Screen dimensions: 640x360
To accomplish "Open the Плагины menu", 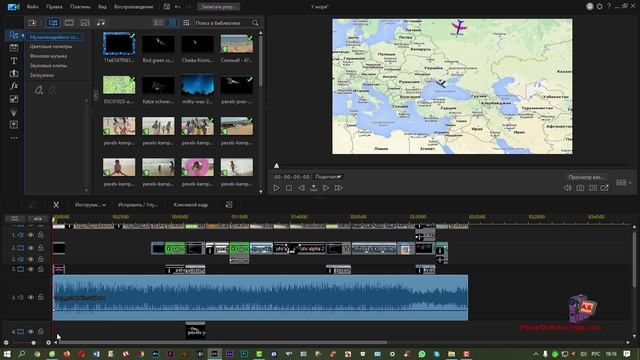I will pyautogui.click(x=80, y=7).
